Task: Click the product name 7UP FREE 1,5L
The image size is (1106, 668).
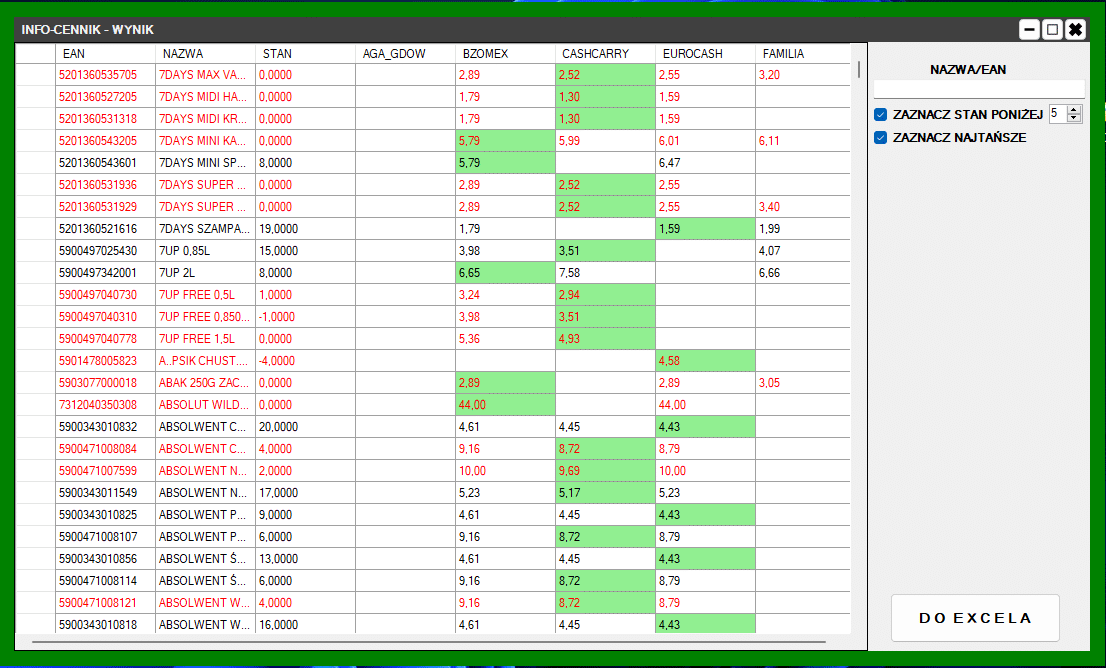Action: 205,339
